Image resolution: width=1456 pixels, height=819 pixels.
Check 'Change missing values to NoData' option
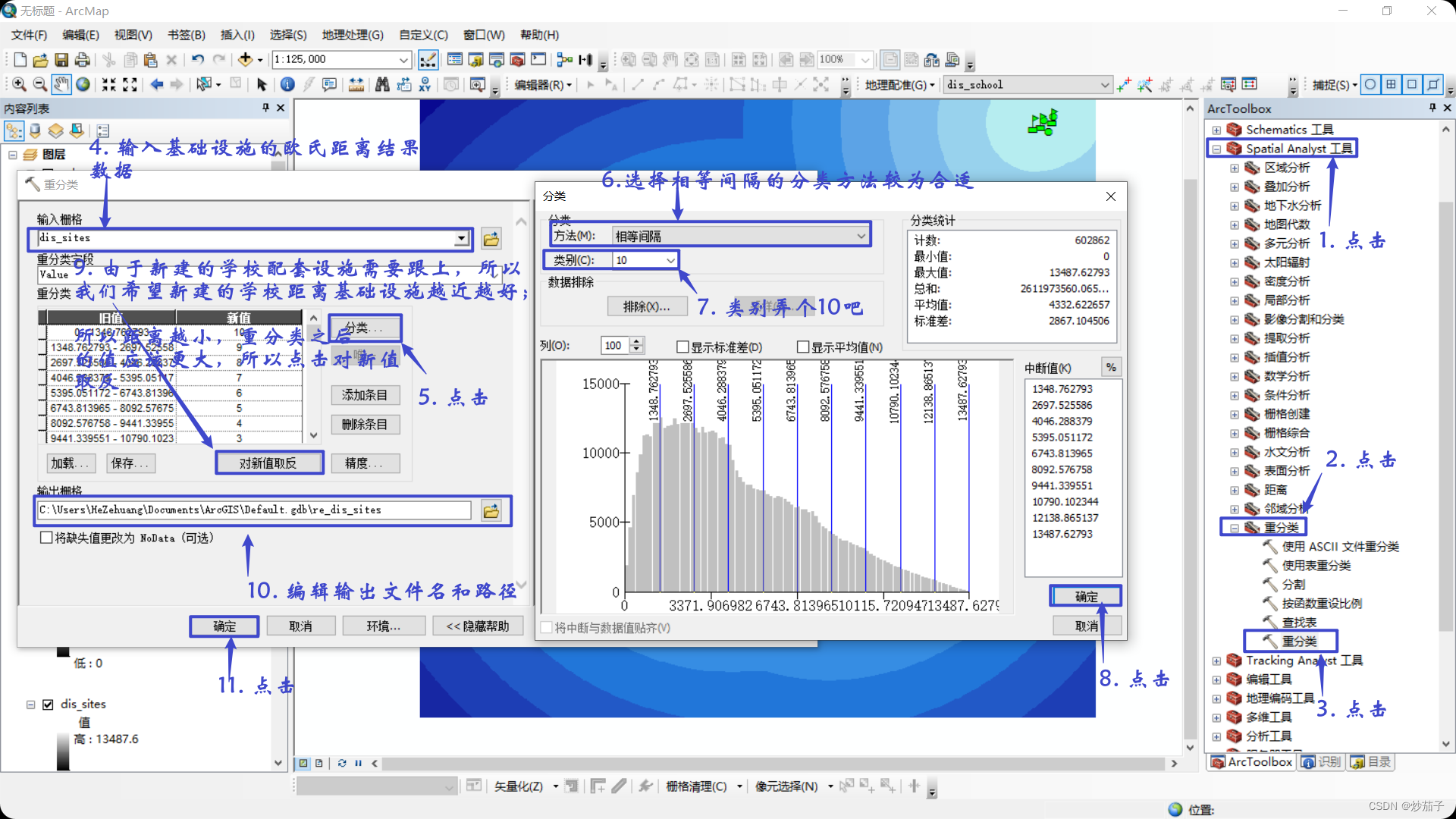[46, 538]
